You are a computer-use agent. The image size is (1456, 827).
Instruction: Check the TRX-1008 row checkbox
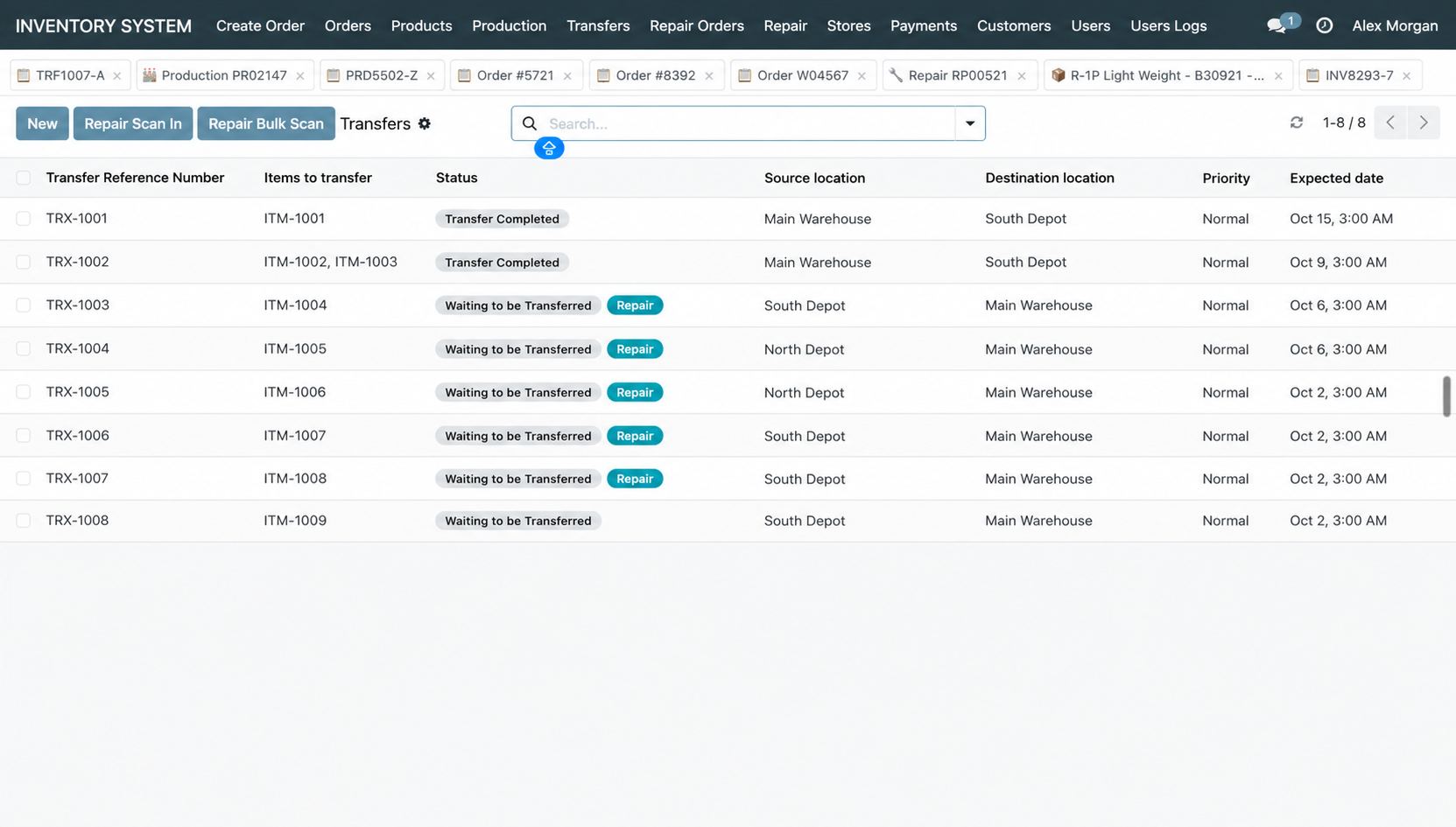[24, 521]
